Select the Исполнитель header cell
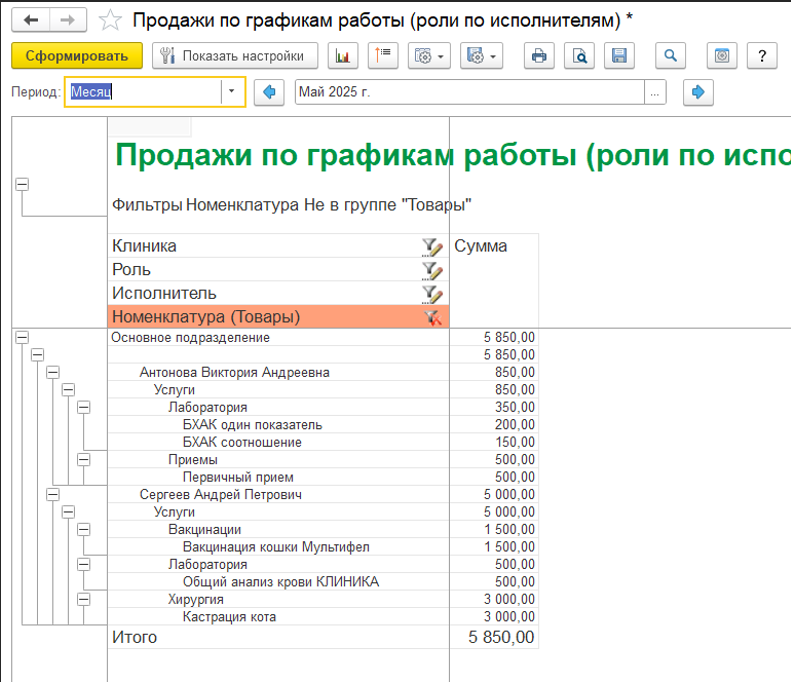 click(278, 293)
